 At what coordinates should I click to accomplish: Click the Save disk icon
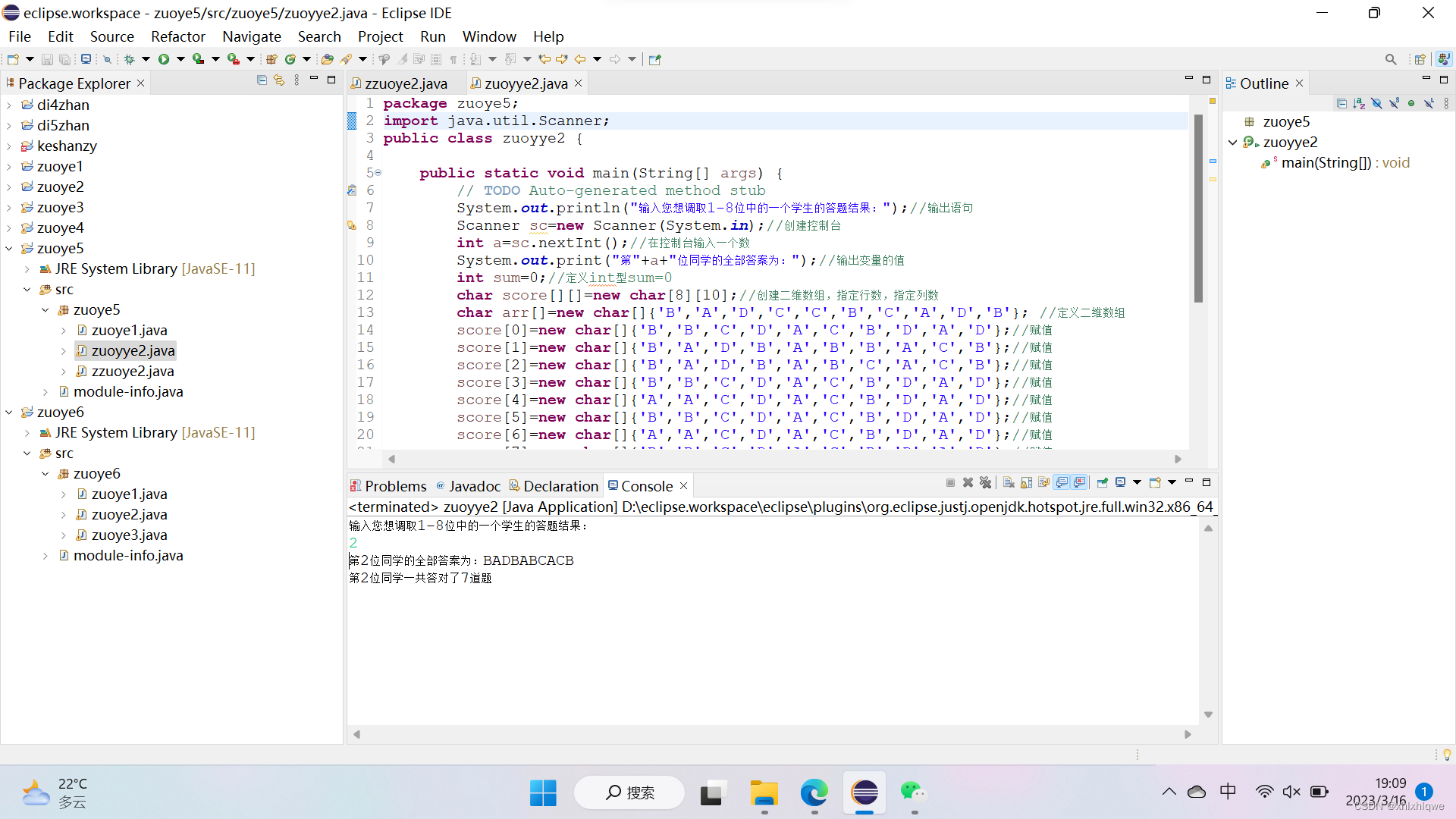(x=47, y=59)
